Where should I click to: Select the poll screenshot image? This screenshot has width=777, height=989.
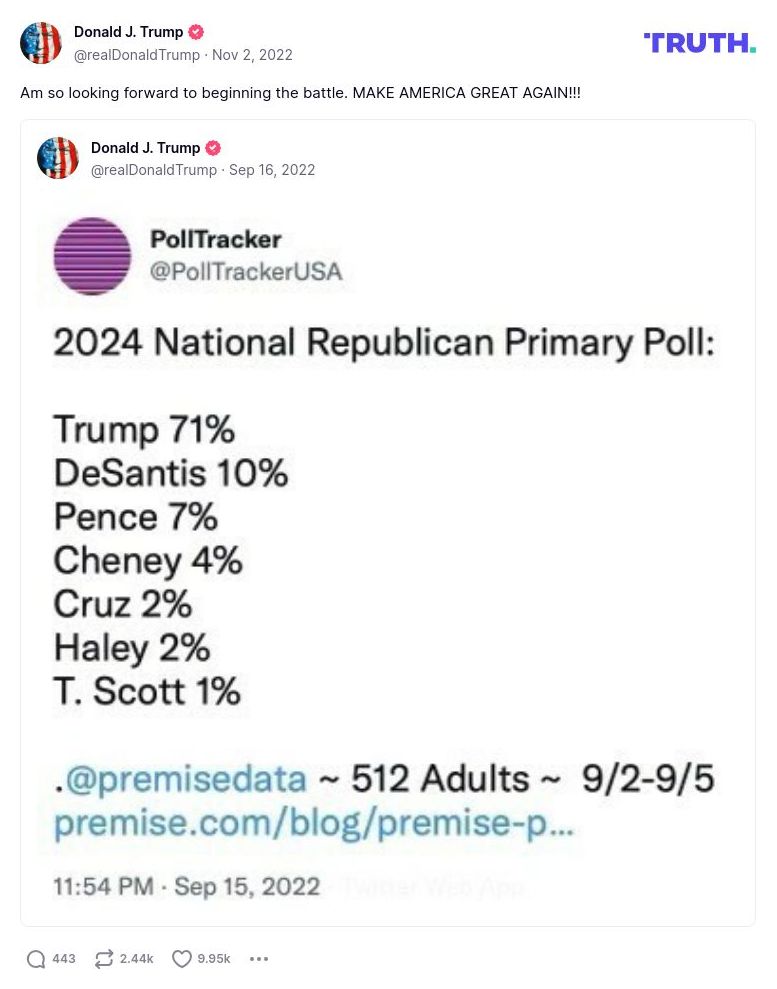click(x=388, y=550)
